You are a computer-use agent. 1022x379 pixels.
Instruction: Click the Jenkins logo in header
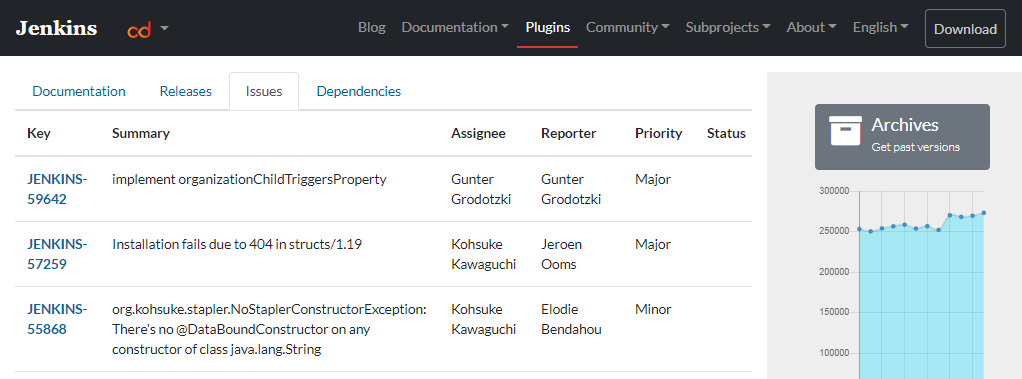tap(57, 29)
